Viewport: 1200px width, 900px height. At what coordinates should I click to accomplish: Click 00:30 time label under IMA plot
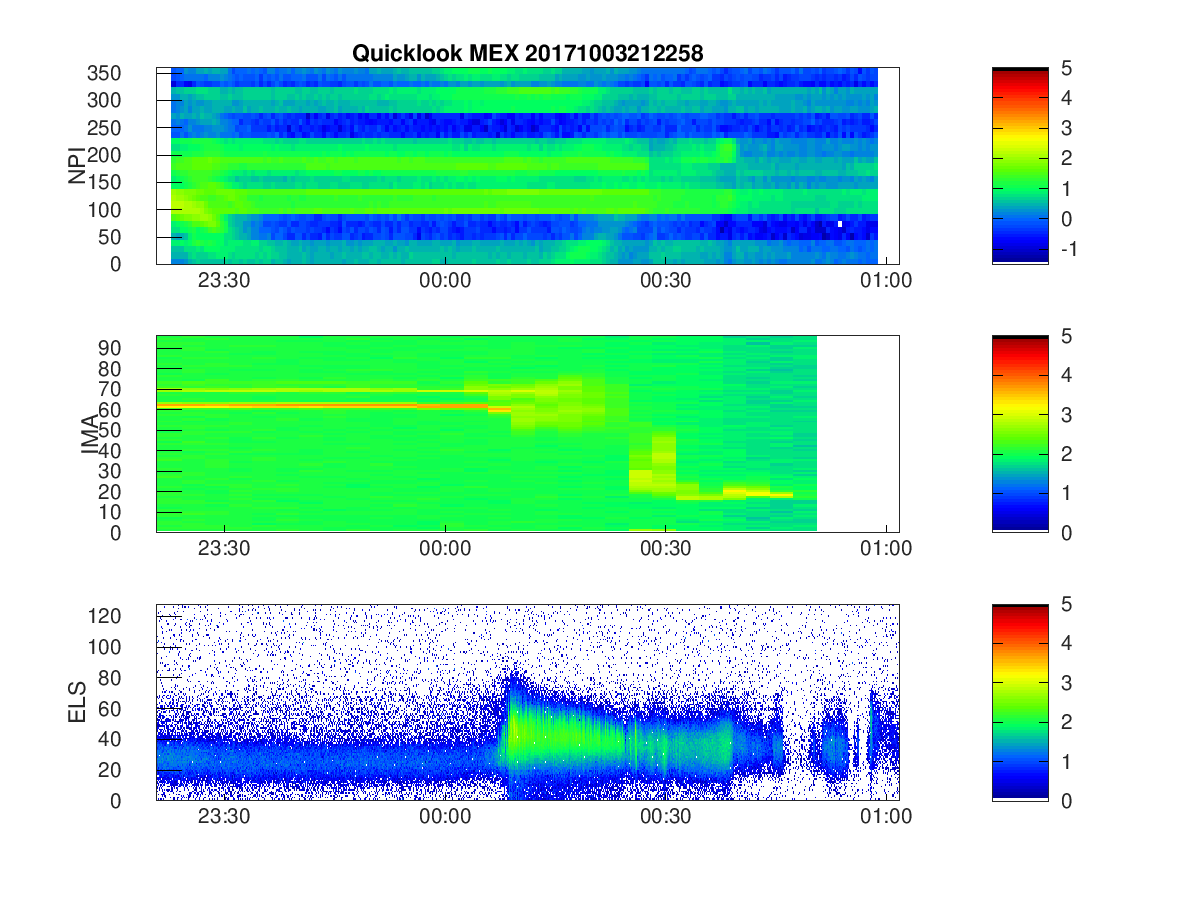[x=666, y=549]
